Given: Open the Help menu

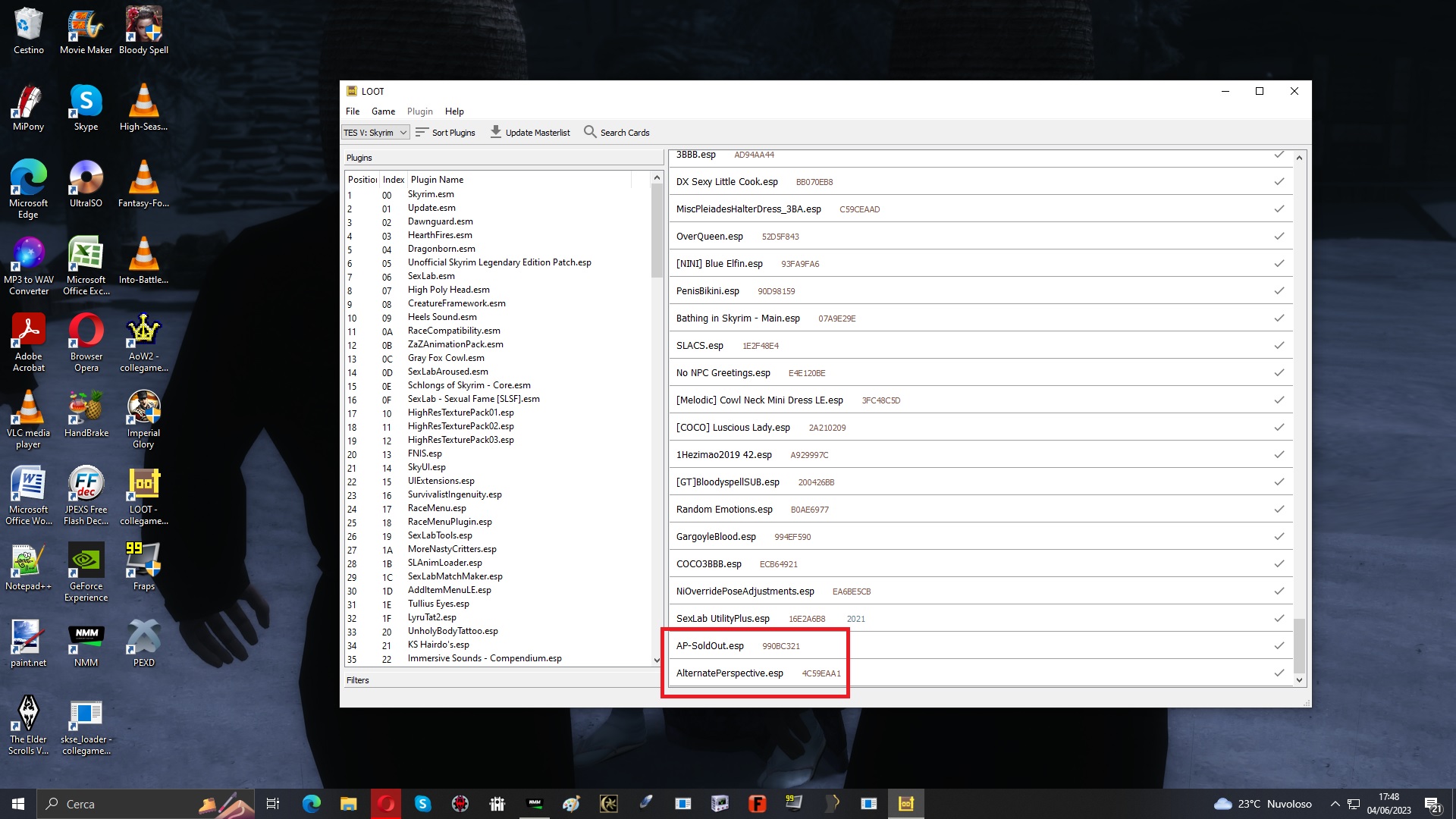Looking at the screenshot, I should click(454, 111).
